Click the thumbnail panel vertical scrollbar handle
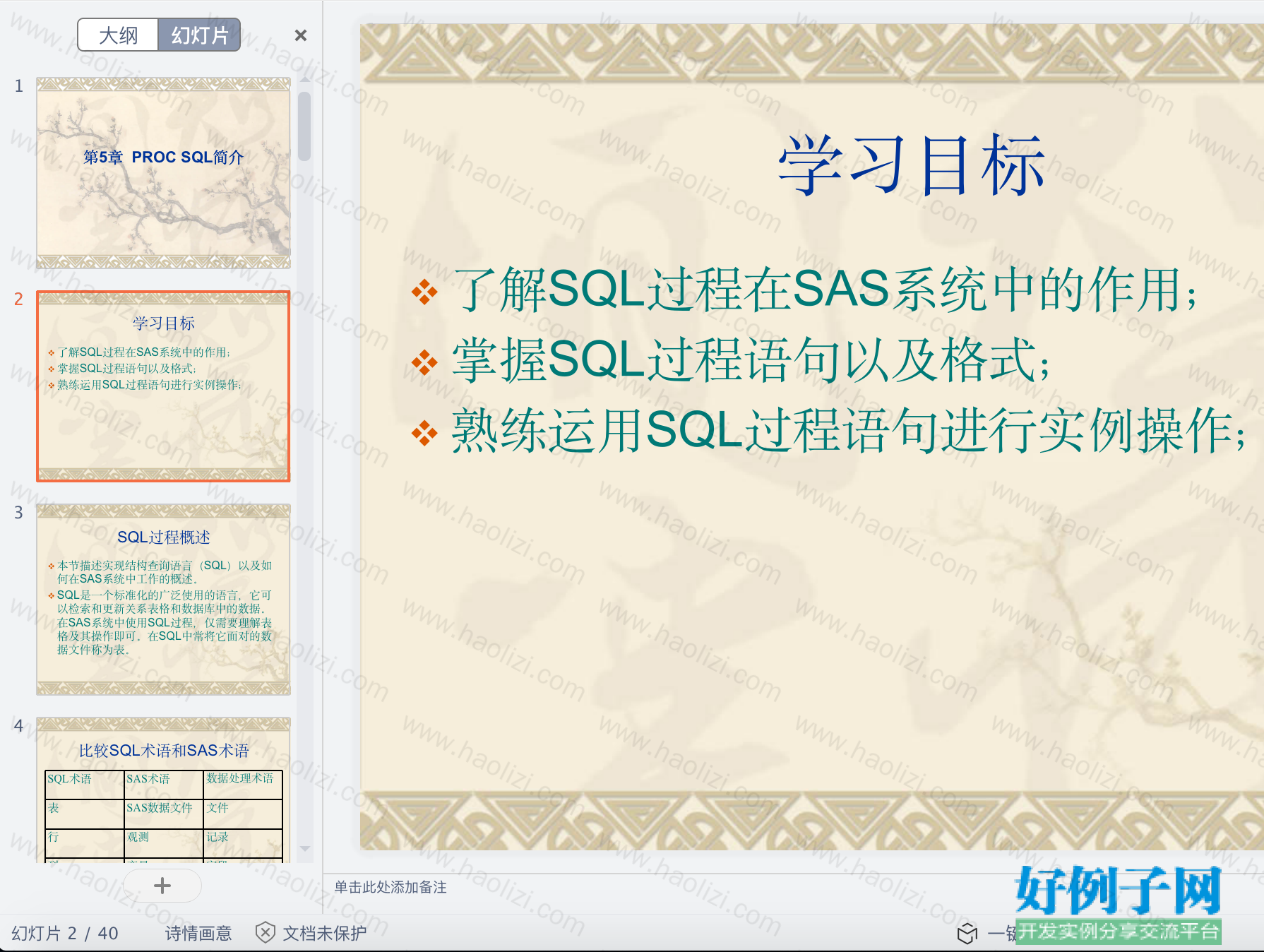This screenshot has width=1264, height=952. pos(304,126)
